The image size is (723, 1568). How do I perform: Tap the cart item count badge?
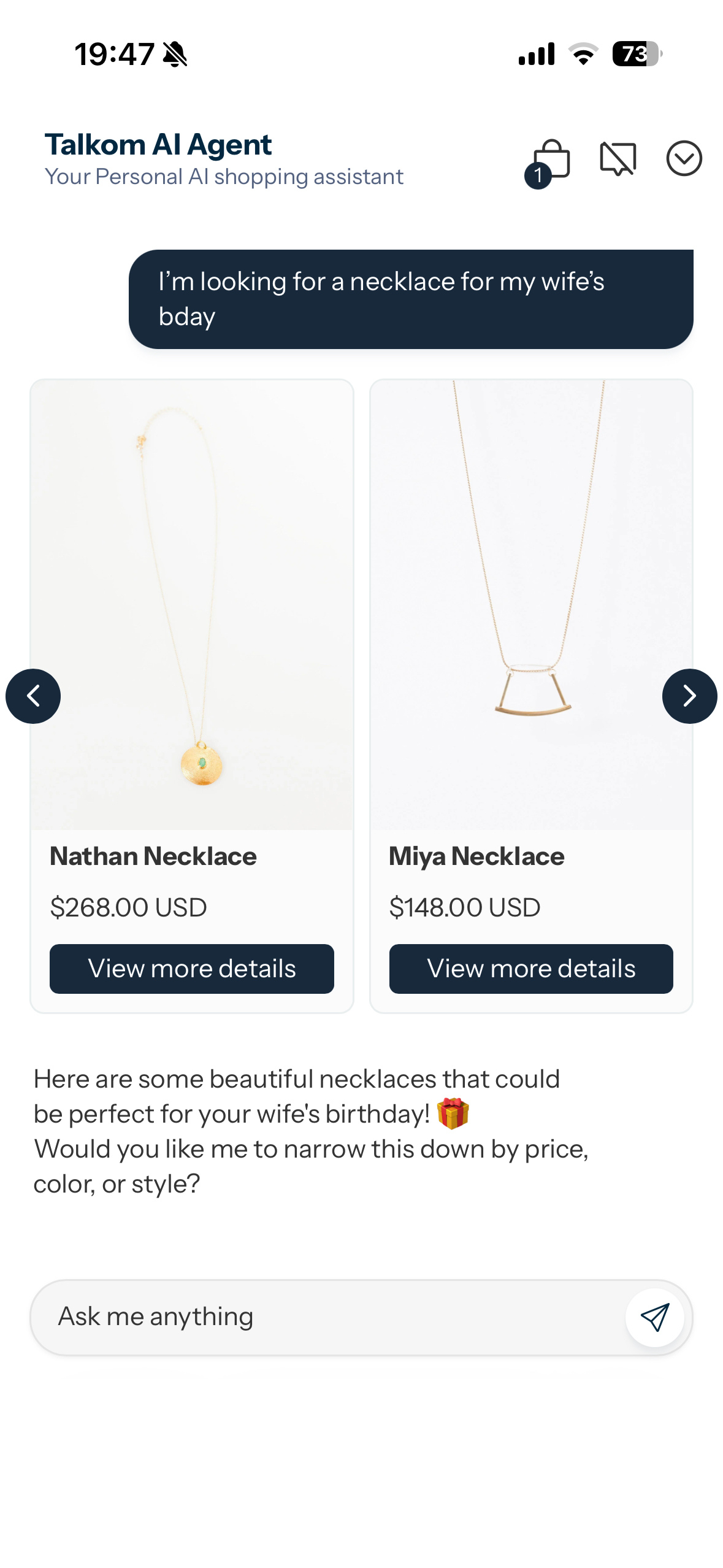point(538,176)
